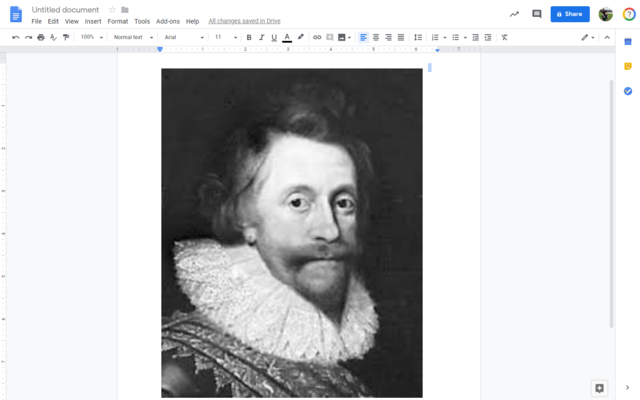Select Center align

(x=376, y=37)
